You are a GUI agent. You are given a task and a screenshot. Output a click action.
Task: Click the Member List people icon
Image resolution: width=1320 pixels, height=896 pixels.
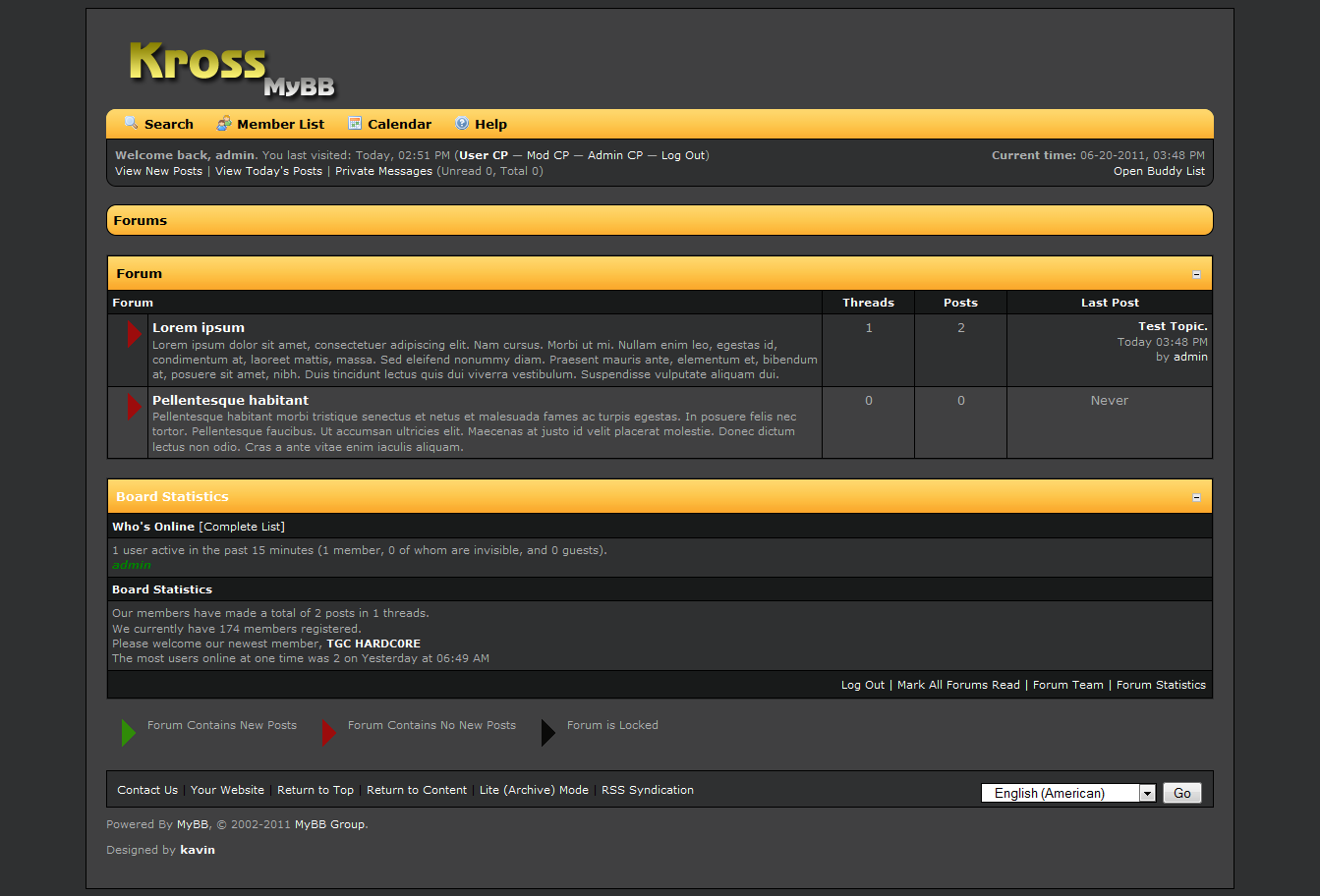coord(224,124)
